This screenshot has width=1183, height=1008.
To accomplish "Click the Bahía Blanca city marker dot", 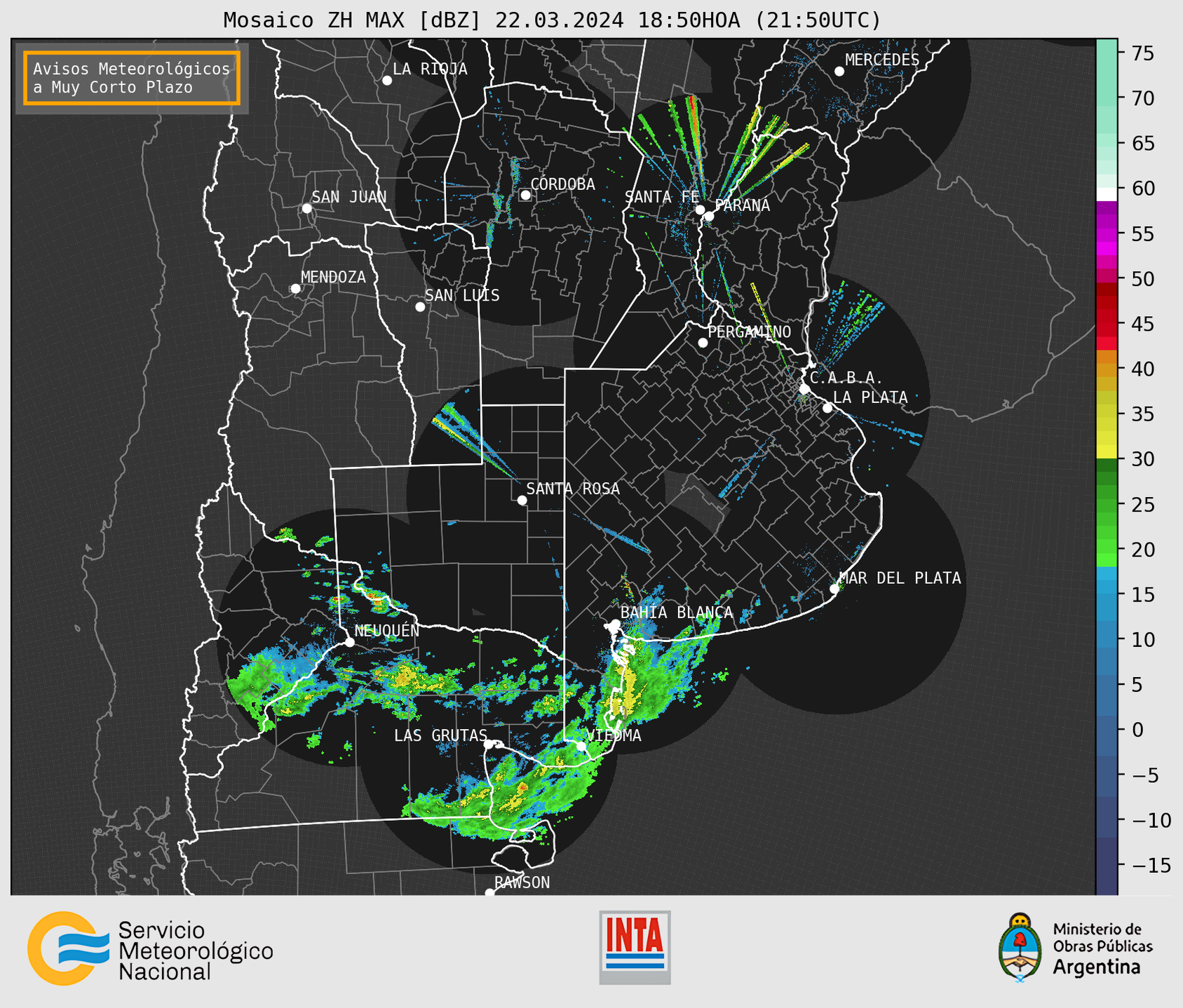I will click(615, 624).
